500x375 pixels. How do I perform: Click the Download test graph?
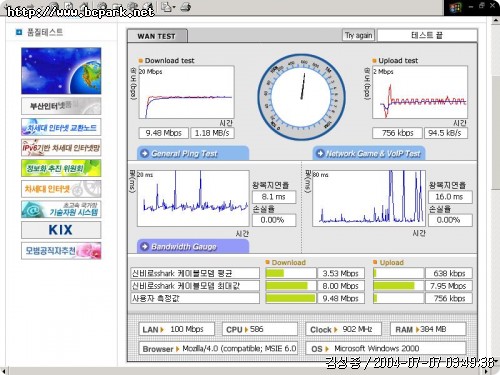point(186,92)
